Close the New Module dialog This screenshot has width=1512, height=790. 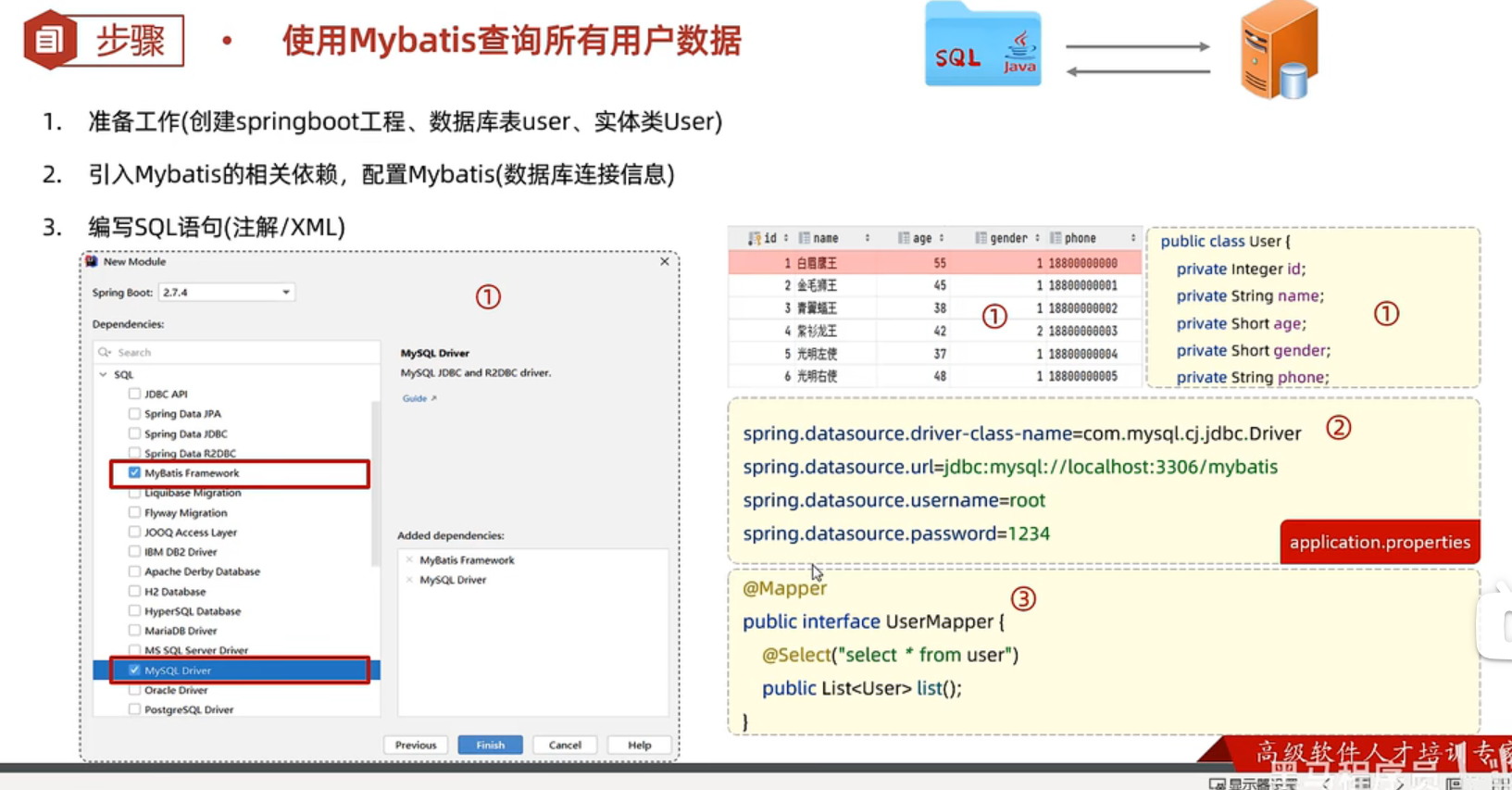664,262
